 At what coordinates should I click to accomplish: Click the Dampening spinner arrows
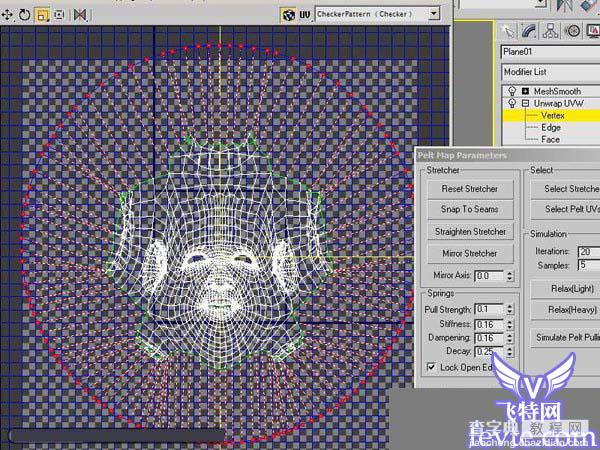coord(509,338)
